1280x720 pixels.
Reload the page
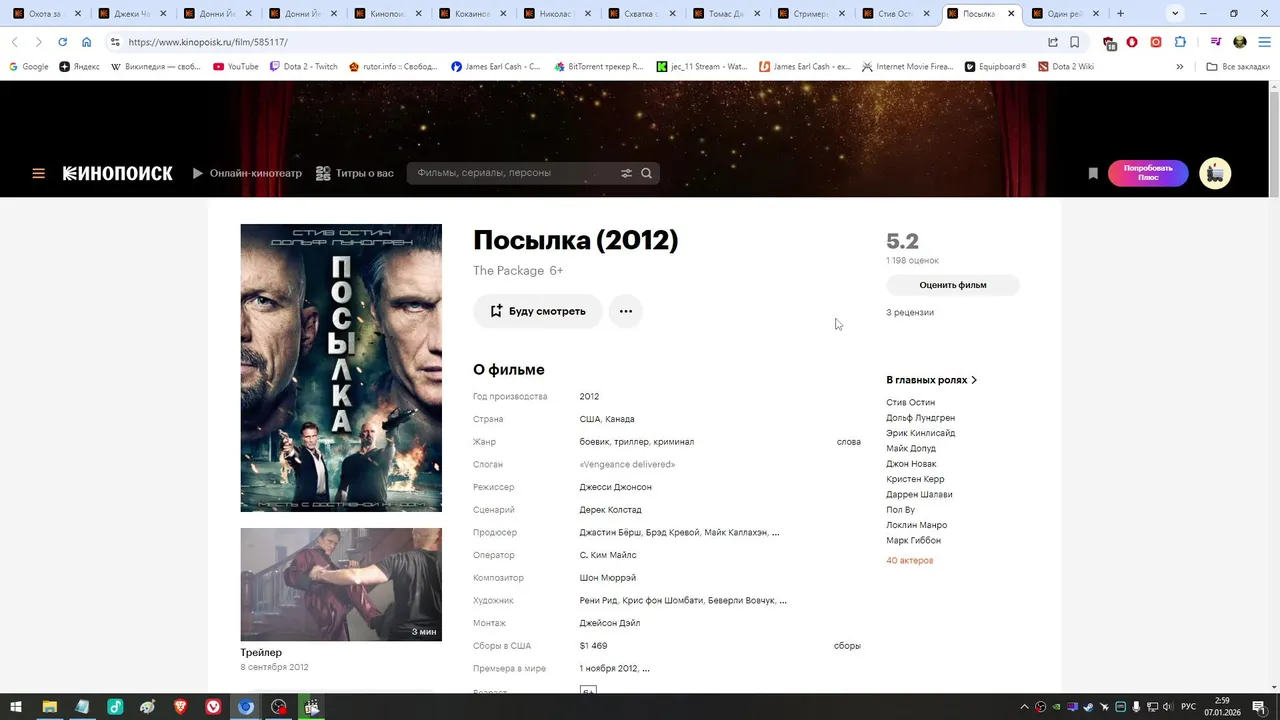click(x=62, y=42)
